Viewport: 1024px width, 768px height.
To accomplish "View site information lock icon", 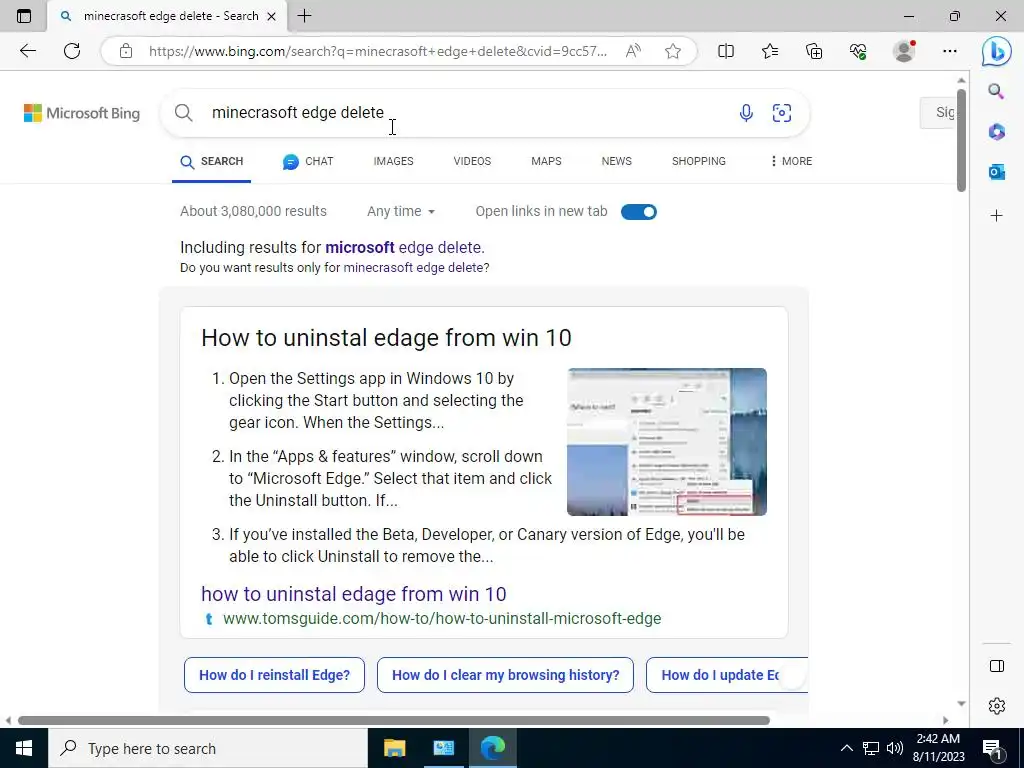I will pos(126,51).
